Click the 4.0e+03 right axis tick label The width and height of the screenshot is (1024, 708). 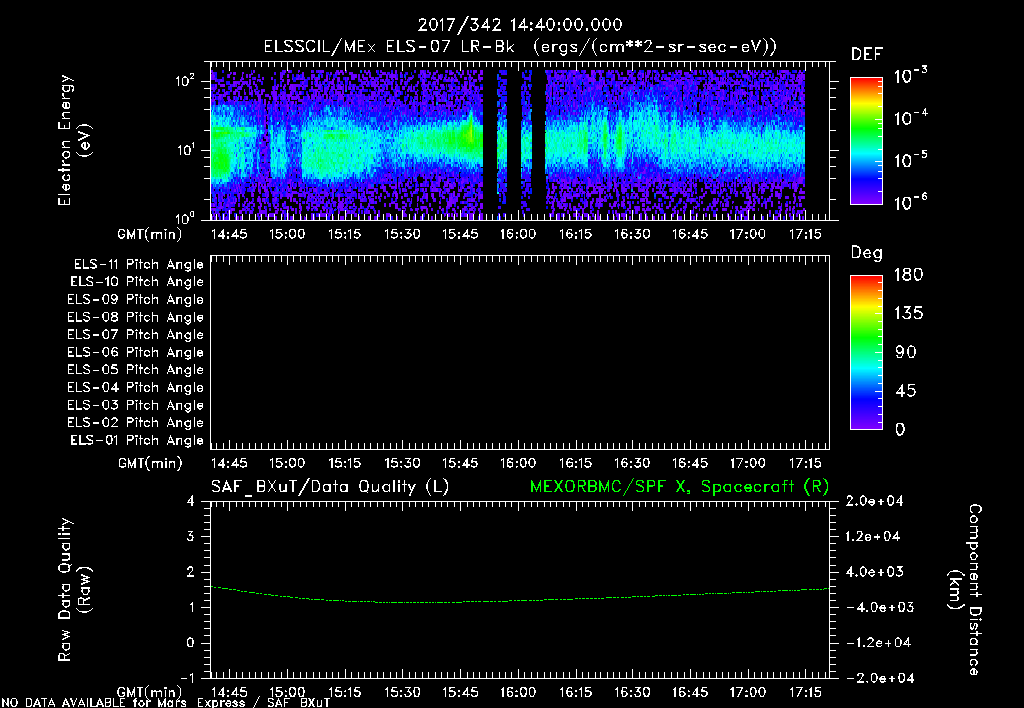coord(874,572)
